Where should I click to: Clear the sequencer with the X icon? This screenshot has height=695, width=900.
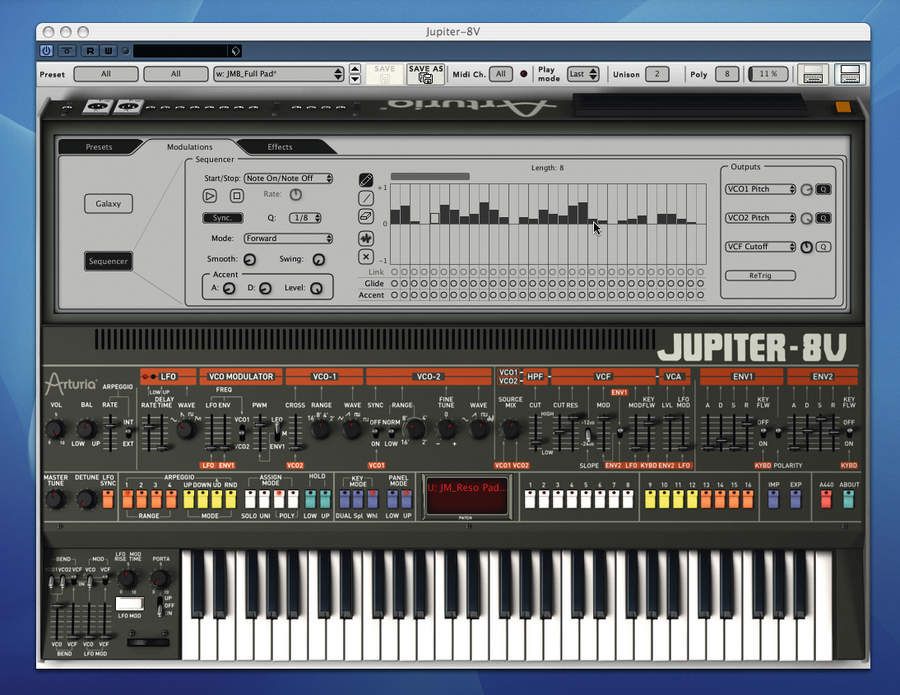[366, 257]
